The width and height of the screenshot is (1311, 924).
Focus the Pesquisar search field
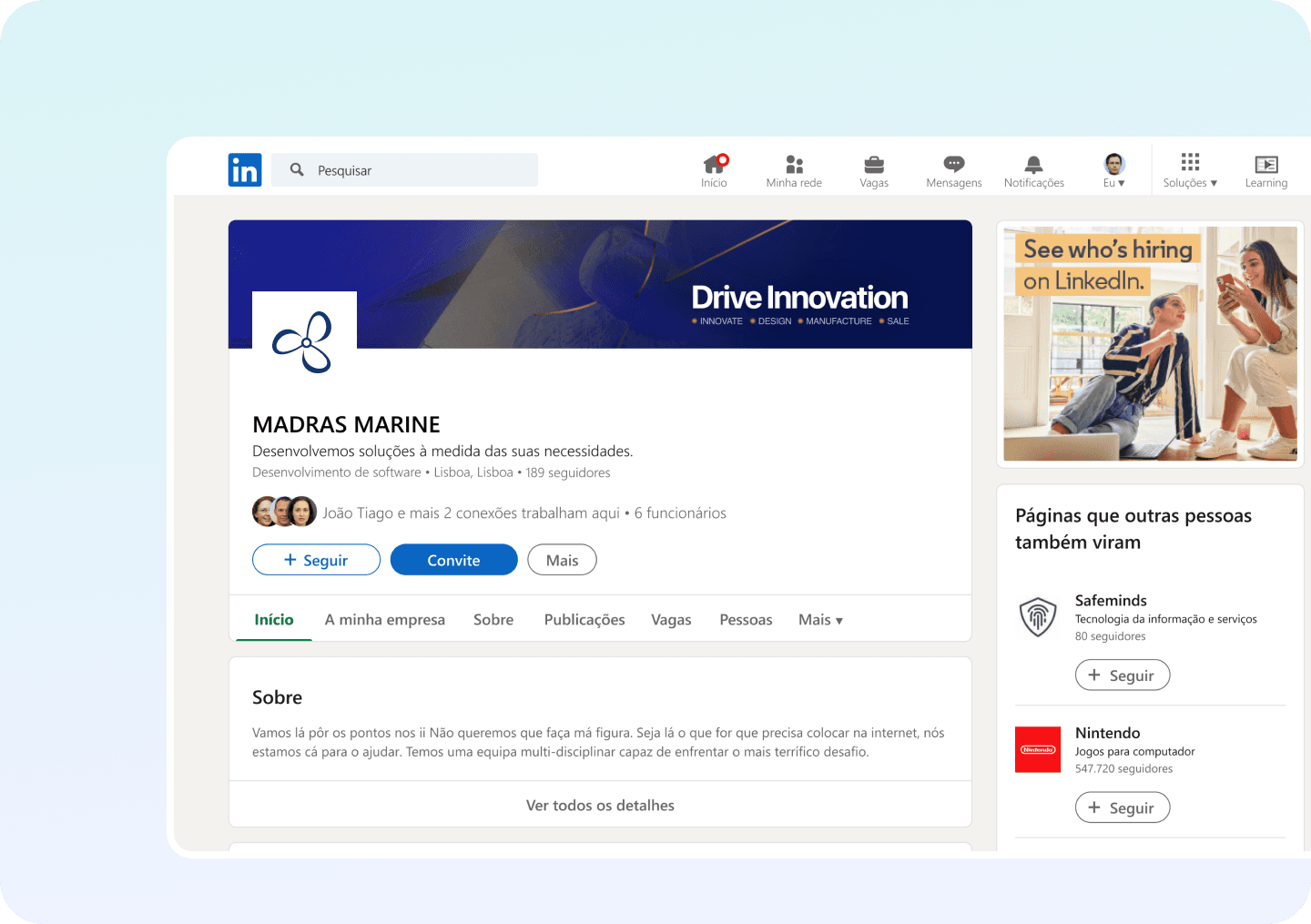tap(404, 170)
